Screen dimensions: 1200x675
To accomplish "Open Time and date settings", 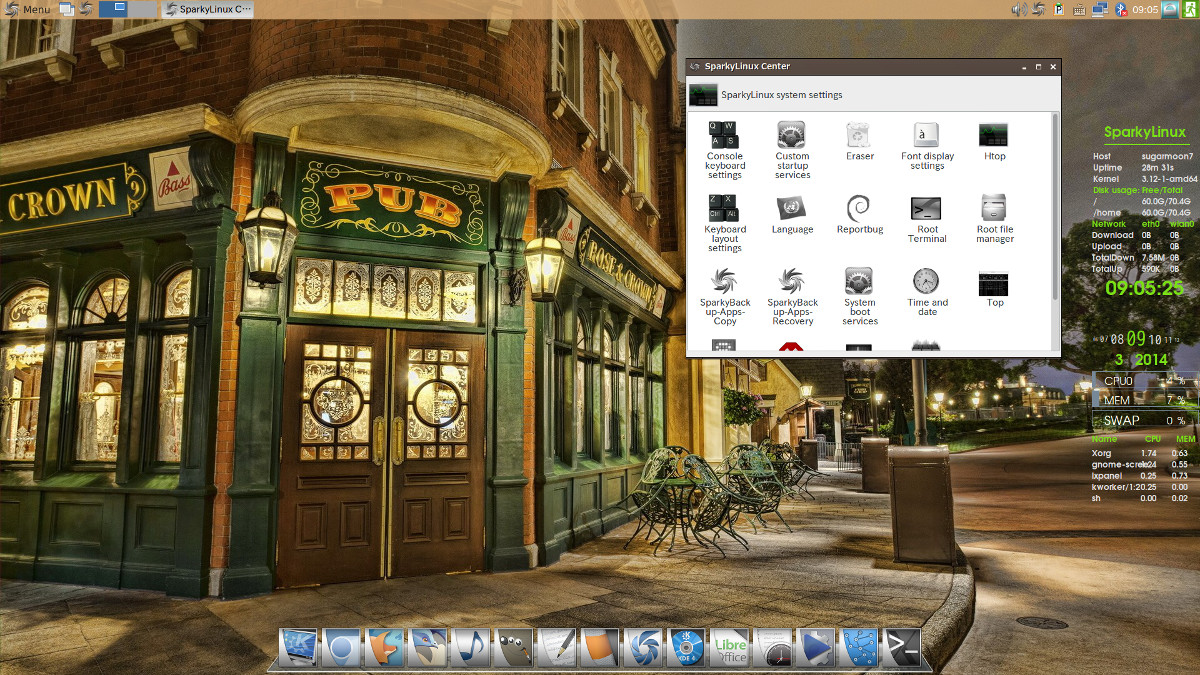I will 927,292.
